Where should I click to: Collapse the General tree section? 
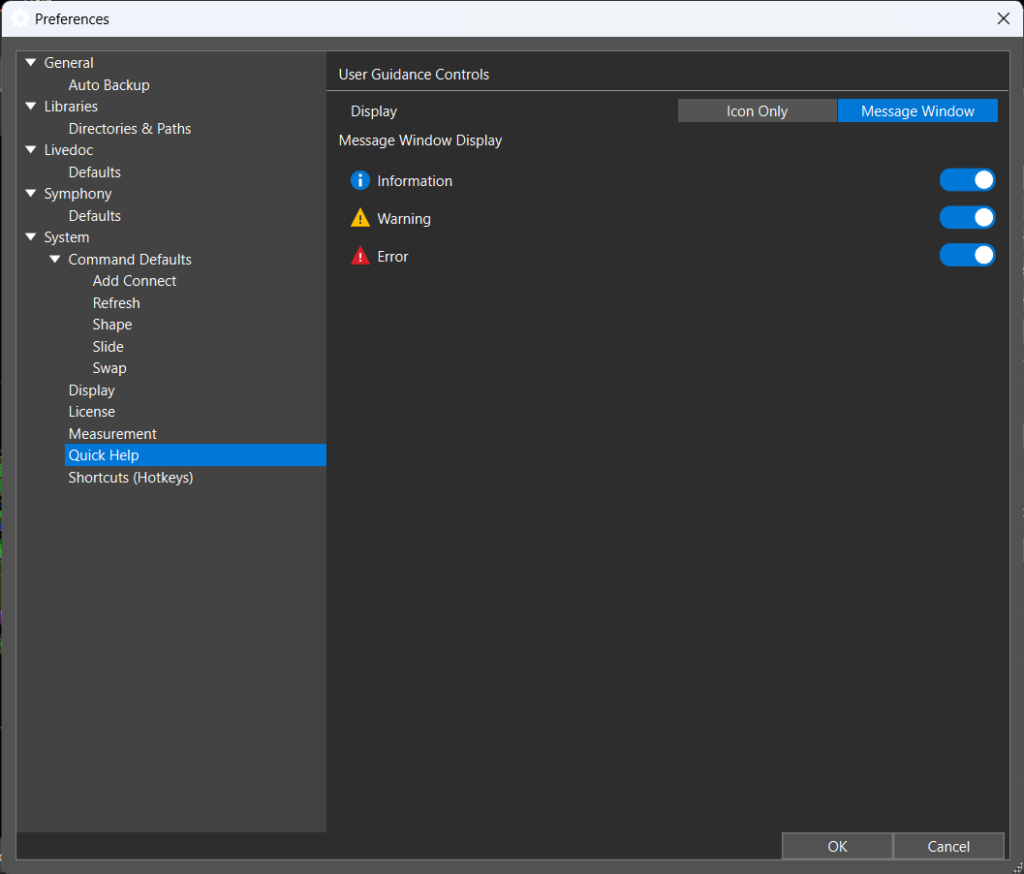31,63
